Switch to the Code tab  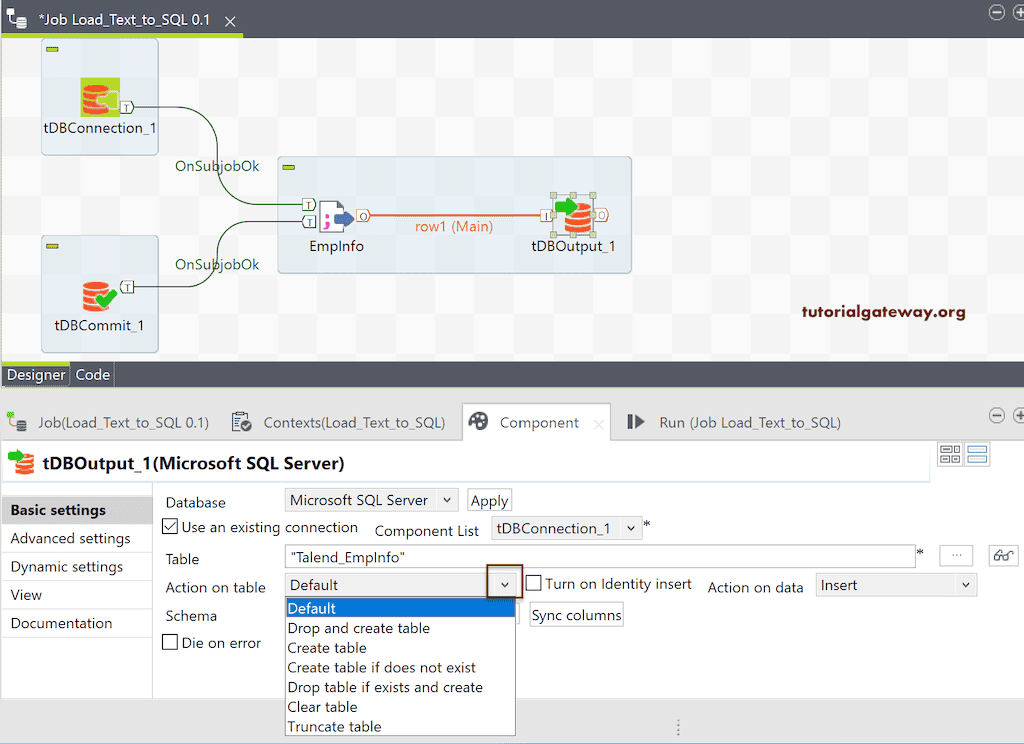pyautogui.click(x=92, y=374)
